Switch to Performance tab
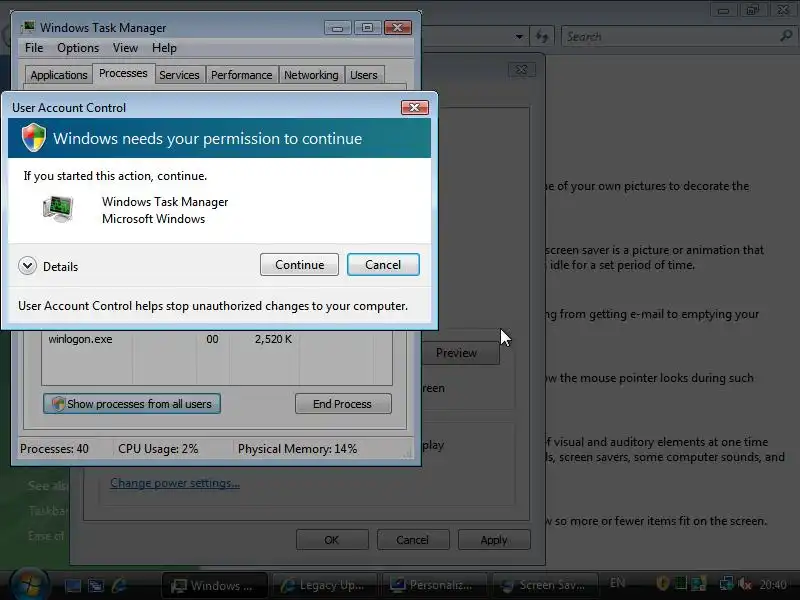 tap(241, 75)
